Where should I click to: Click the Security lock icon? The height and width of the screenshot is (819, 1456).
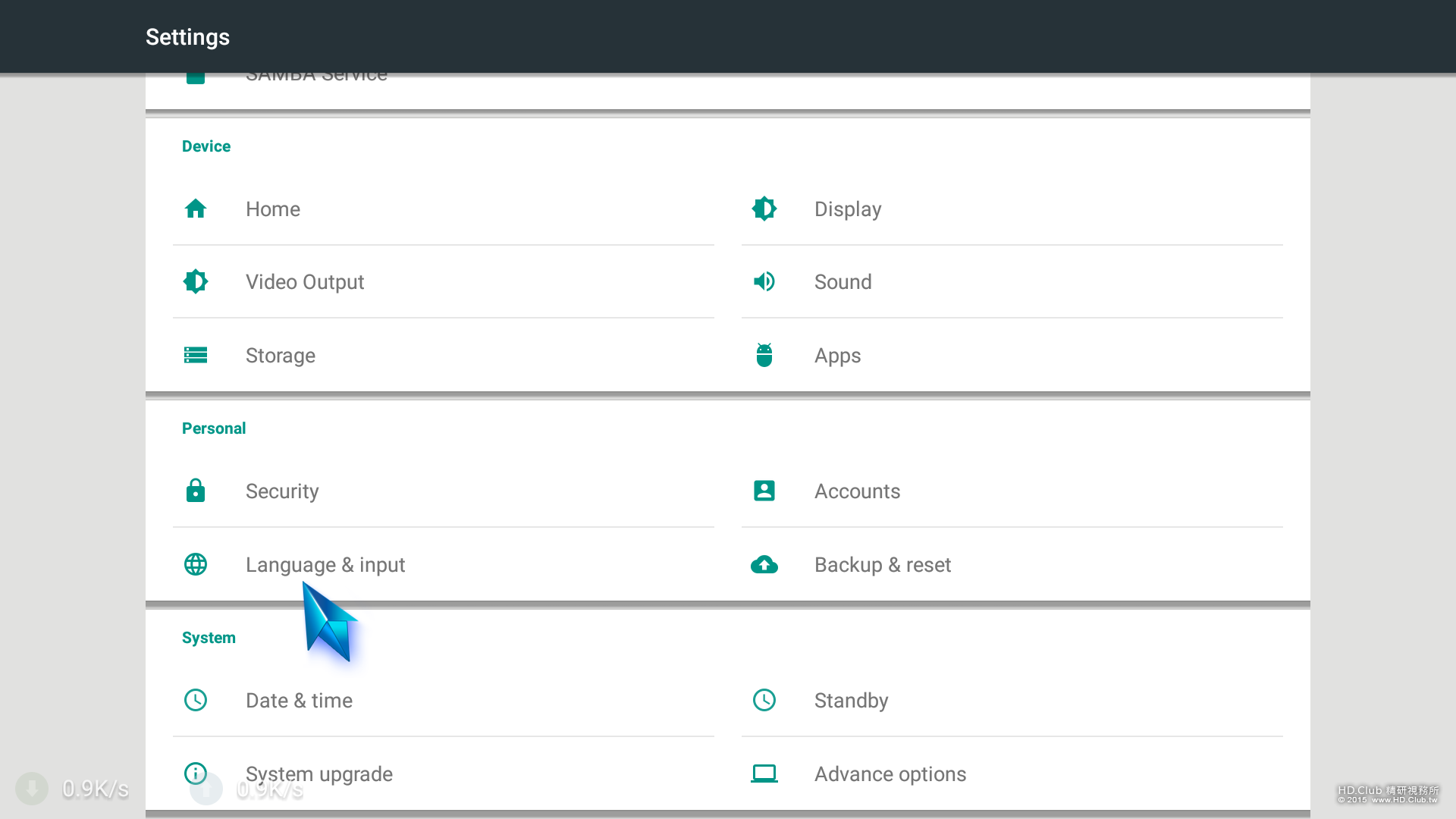click(x=196, y=491)
